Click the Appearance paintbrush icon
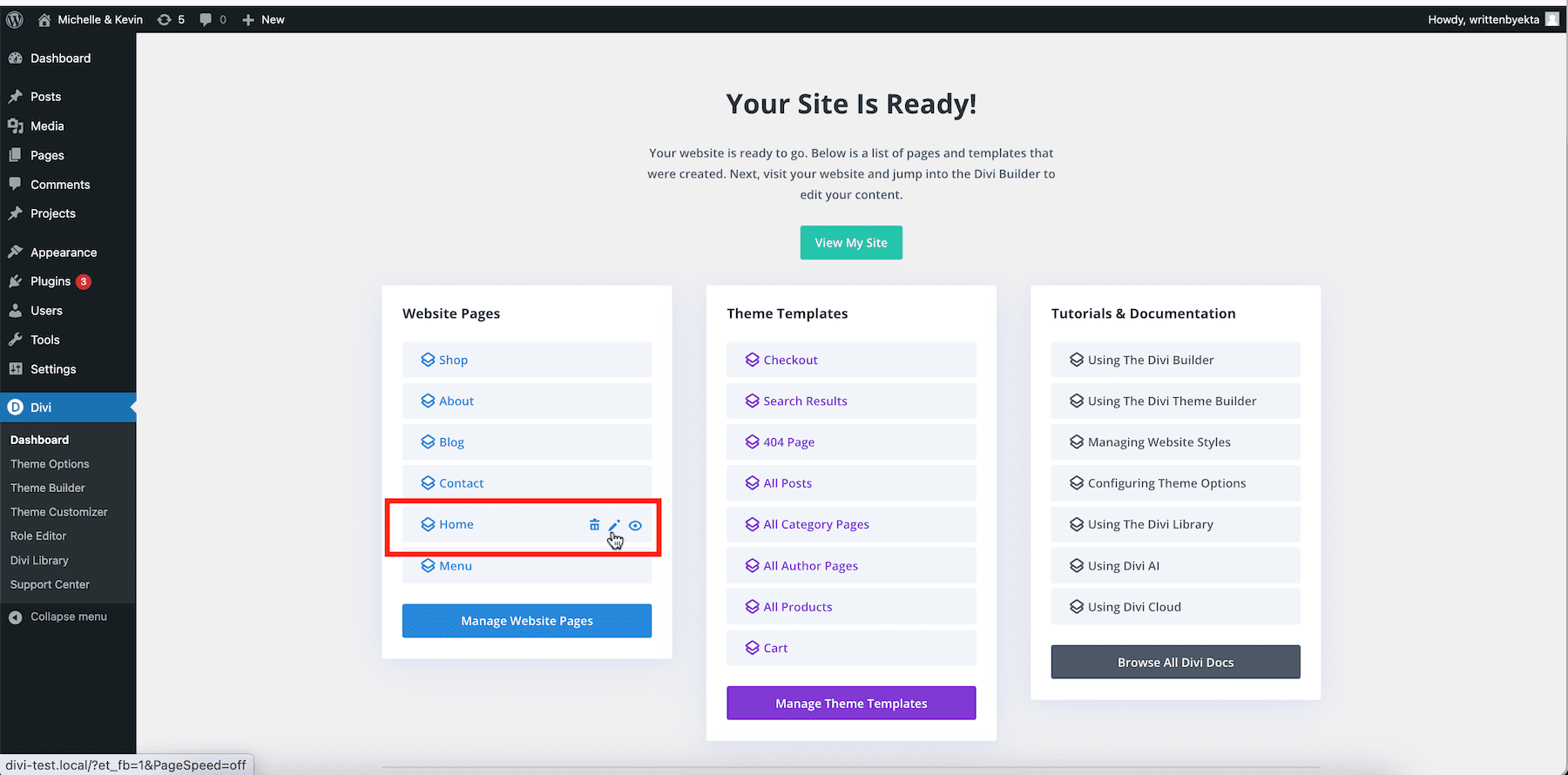1568x775 pixels. click(x=16, y=253)
